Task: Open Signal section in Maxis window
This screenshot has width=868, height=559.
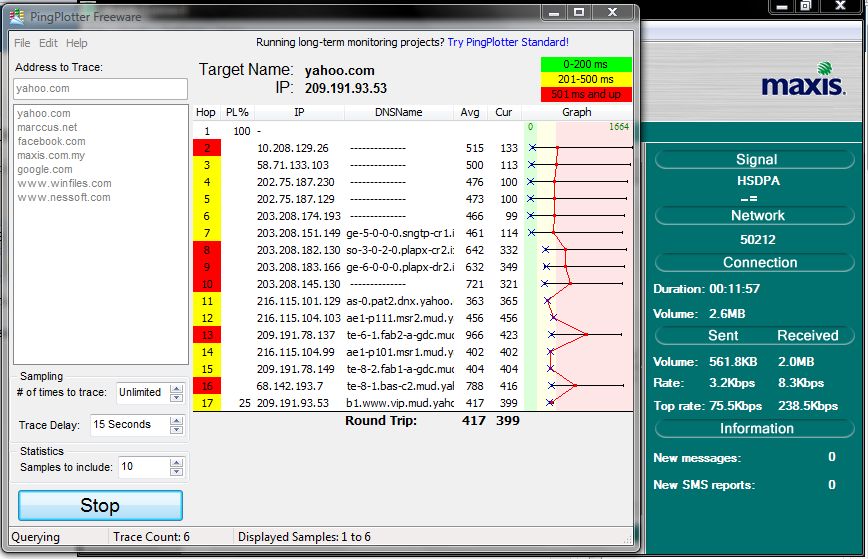Action: click(x=755, y=159)
